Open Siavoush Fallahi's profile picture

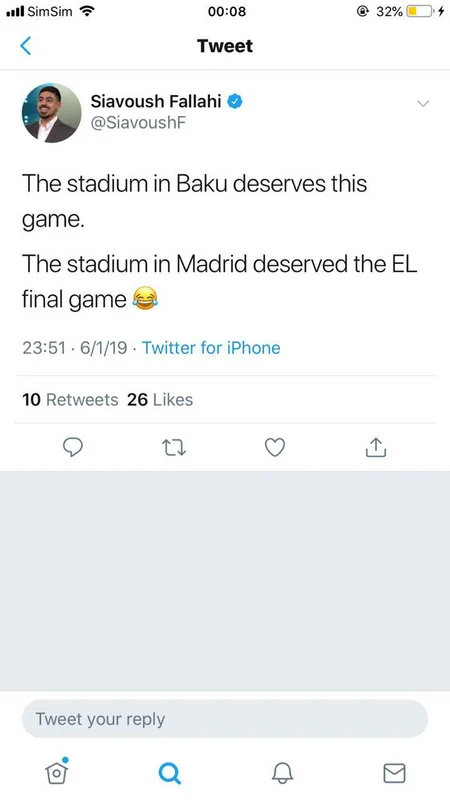point(52,113)
